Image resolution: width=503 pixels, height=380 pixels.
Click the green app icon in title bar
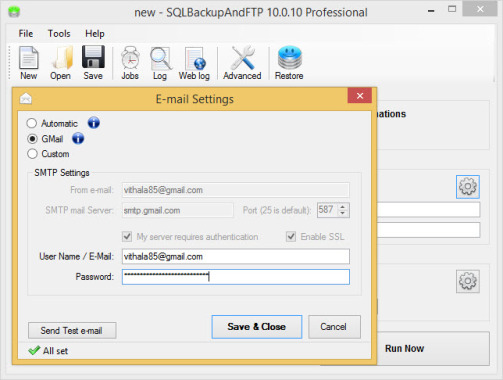tap(14, 12)
